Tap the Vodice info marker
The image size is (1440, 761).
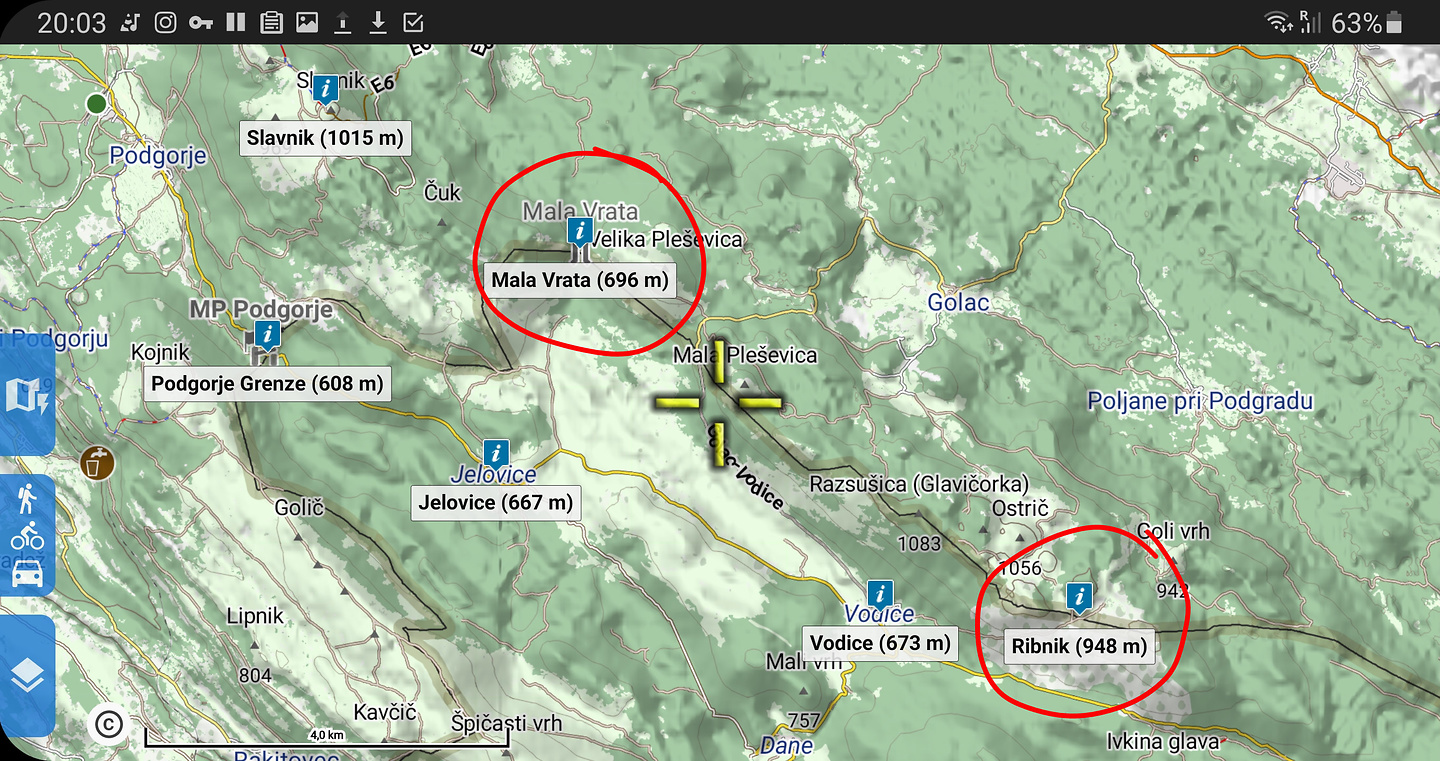[880, 593]
